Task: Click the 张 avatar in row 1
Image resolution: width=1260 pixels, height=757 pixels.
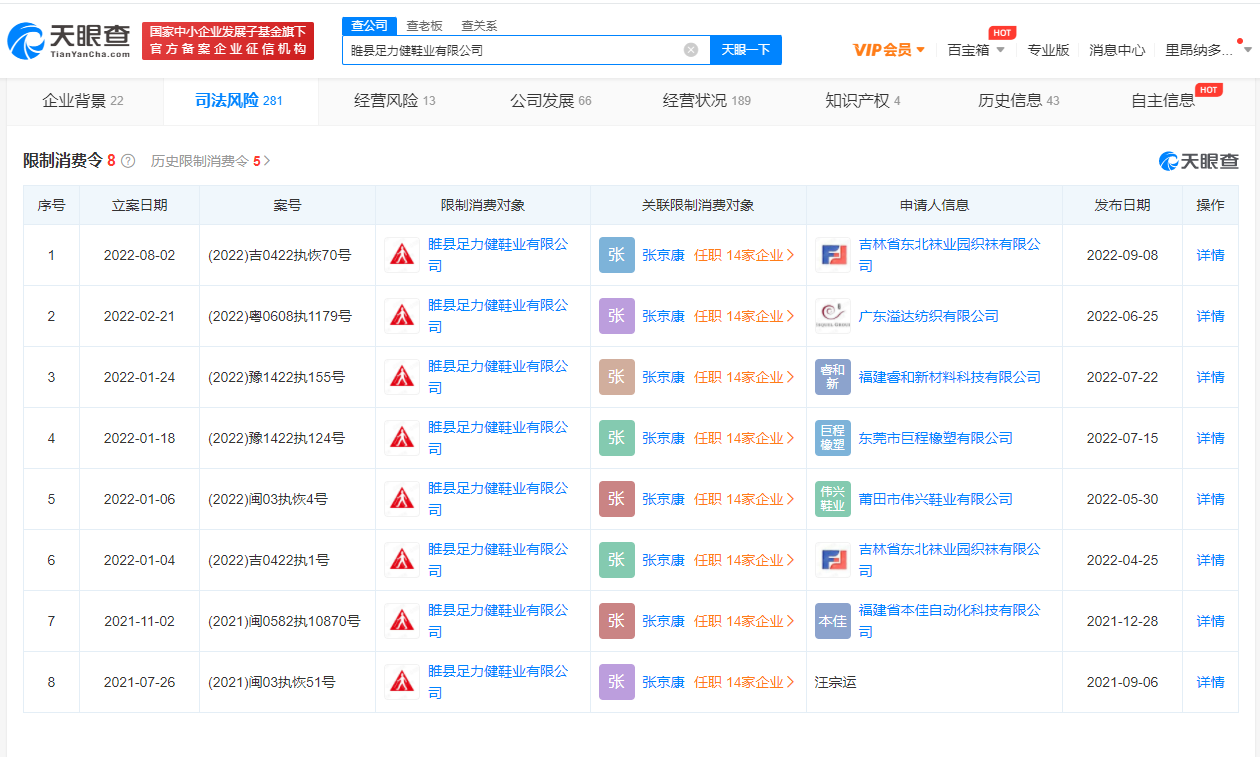Action: click(616, 255)
